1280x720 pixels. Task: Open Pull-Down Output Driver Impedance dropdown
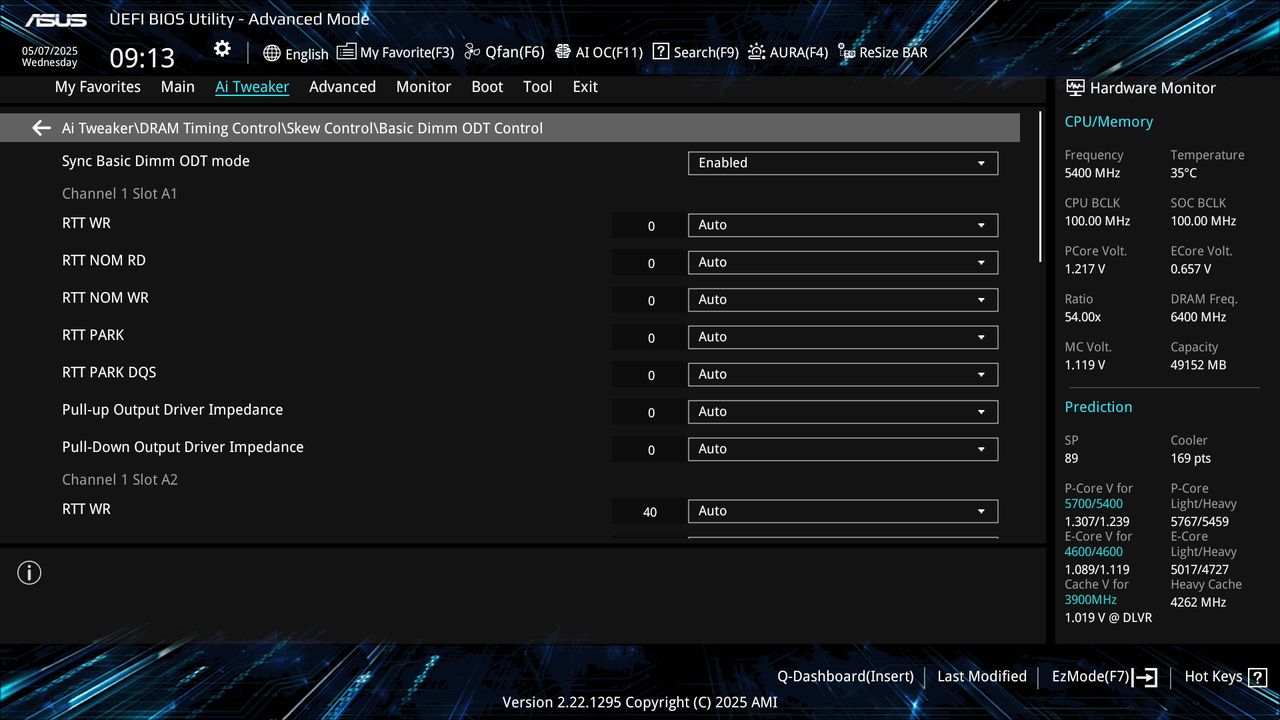pos(843,449)
